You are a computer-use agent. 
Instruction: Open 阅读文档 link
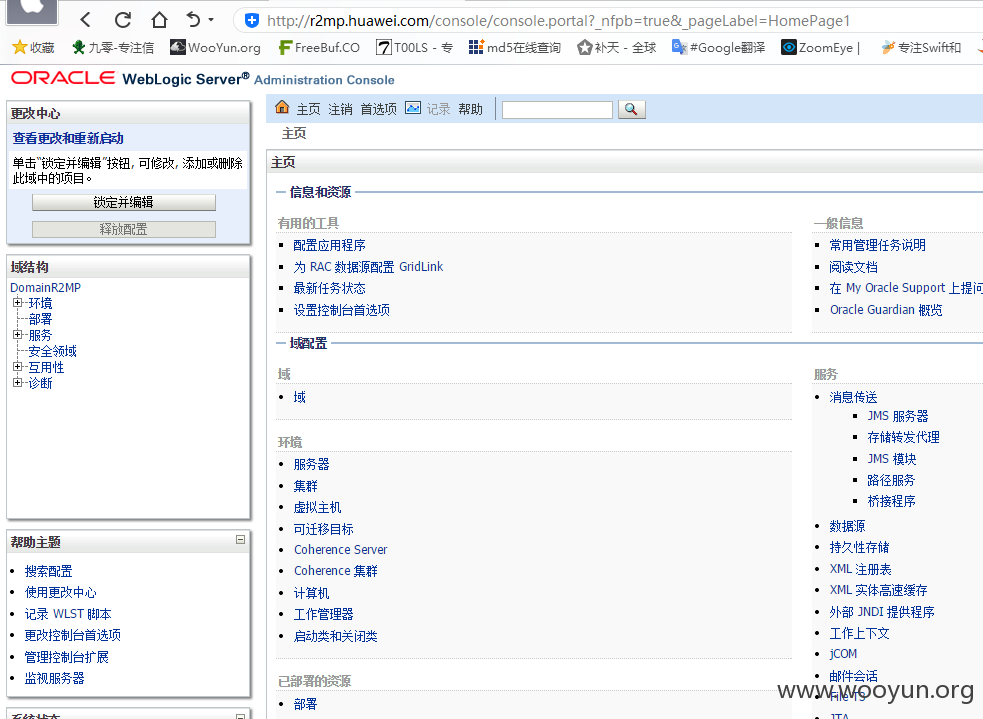point(853,267)
